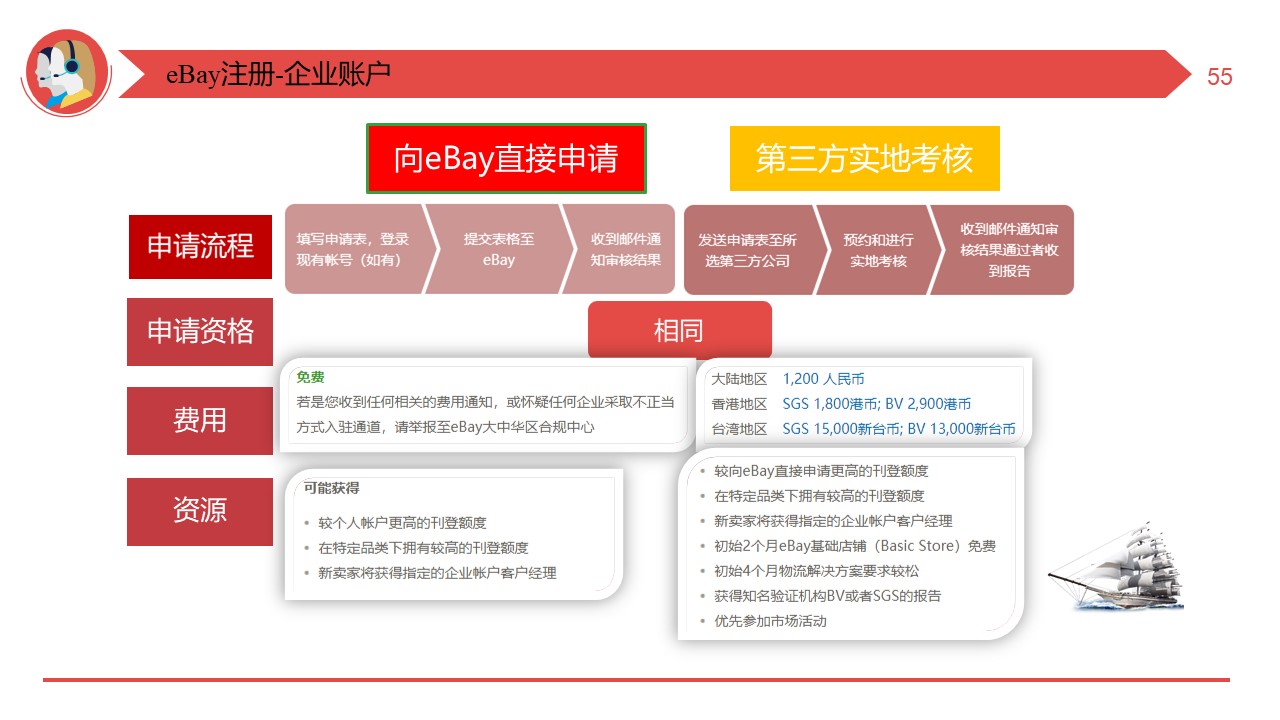
Task: Click the bullet "初始2个月eBay基础店铺（Basic Store）免费"
Action: (x=855, y=546)
